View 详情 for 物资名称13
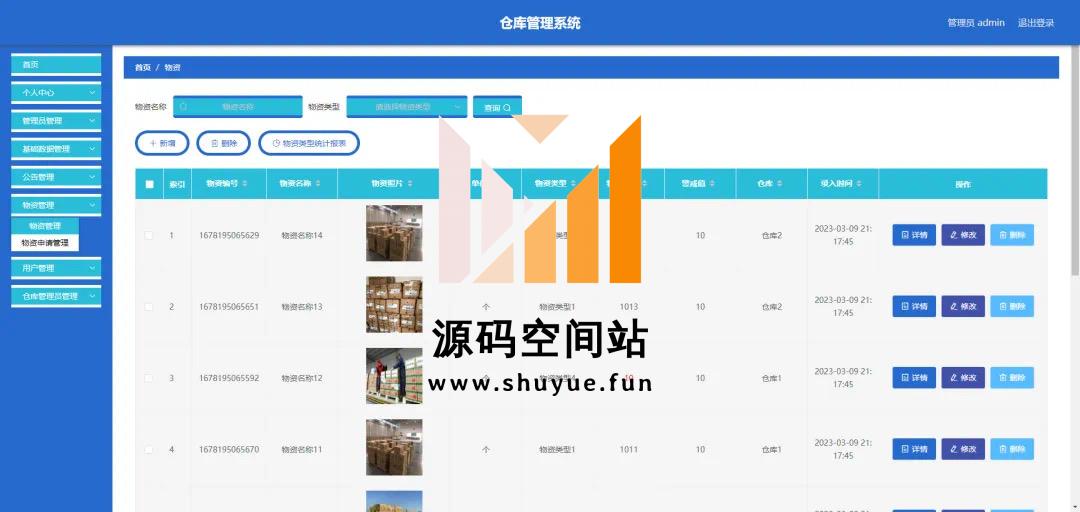The width and height of the screenshot is (1080, 512). [914, 306]
